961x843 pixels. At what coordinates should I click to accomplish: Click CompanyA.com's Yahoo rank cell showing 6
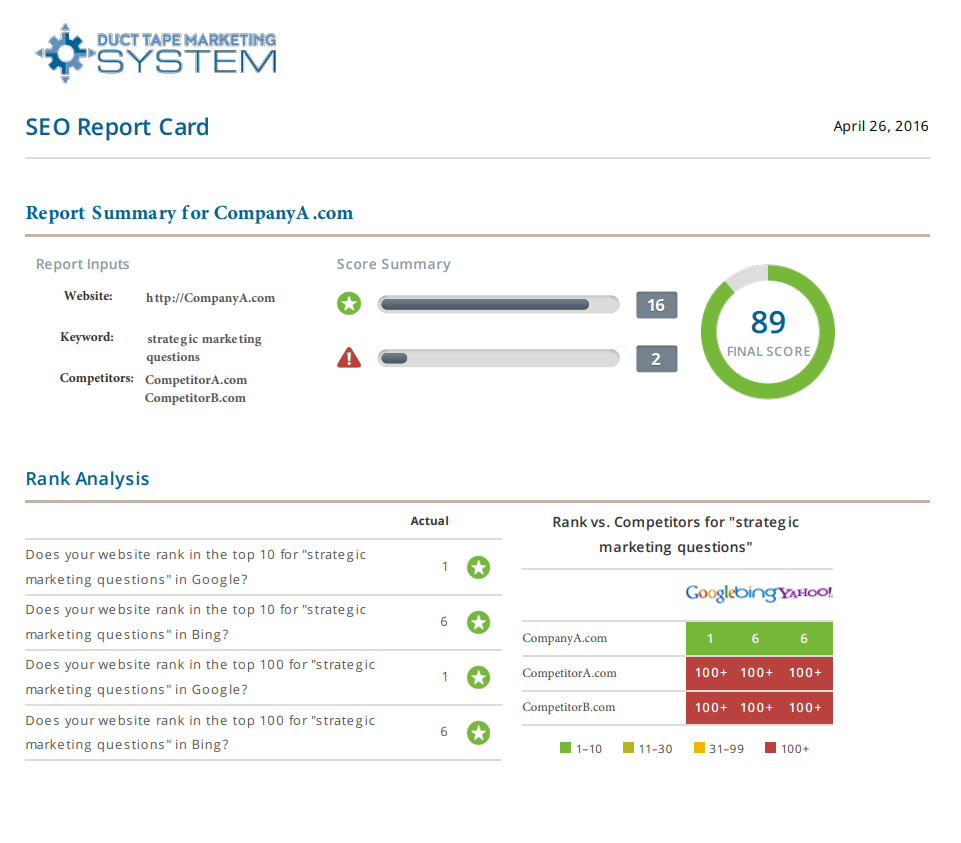pos(805,639)
